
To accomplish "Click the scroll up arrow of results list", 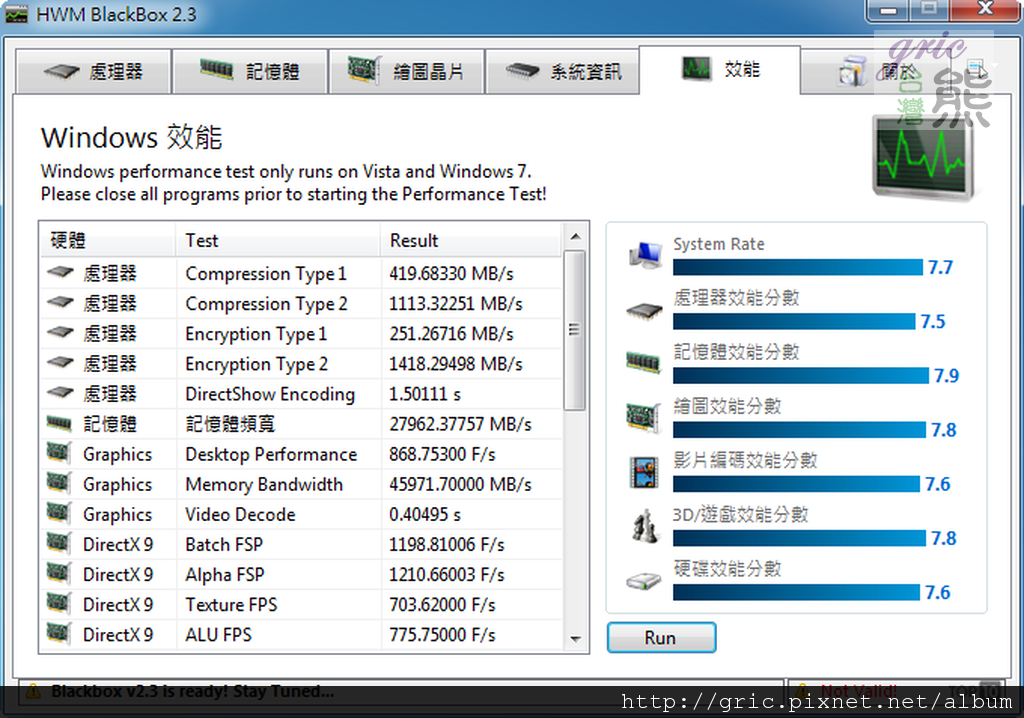I will point(575,237).
